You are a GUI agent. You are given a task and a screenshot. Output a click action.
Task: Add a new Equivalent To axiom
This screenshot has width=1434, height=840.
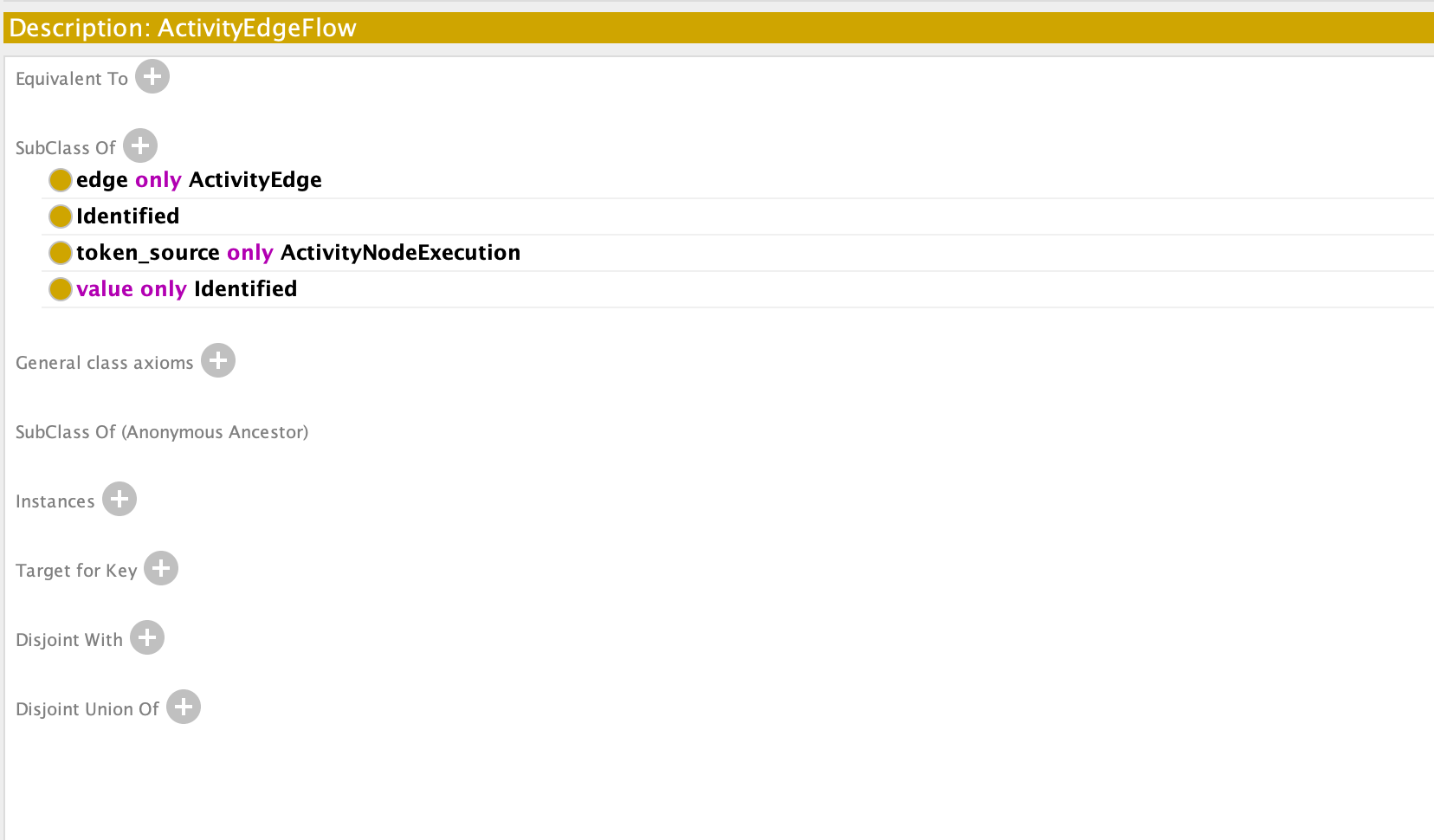click(x=152, y=76)
